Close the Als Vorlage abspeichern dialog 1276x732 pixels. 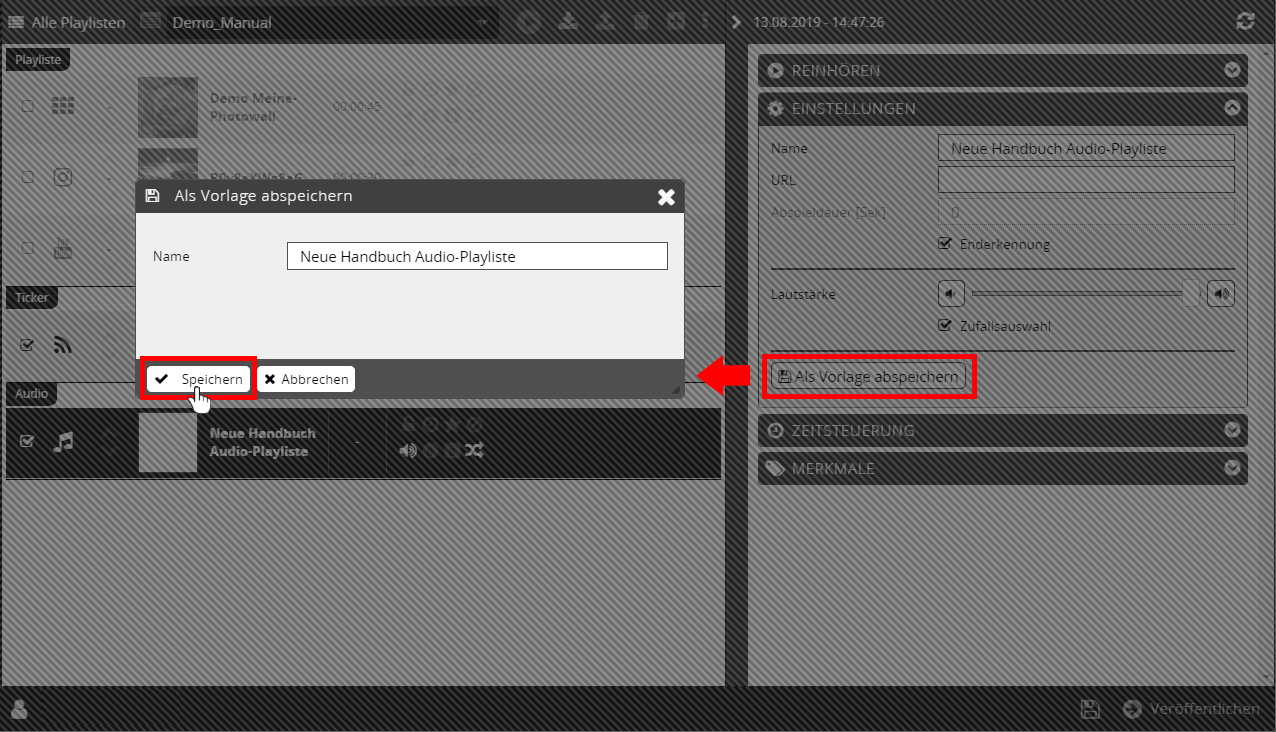666,197
